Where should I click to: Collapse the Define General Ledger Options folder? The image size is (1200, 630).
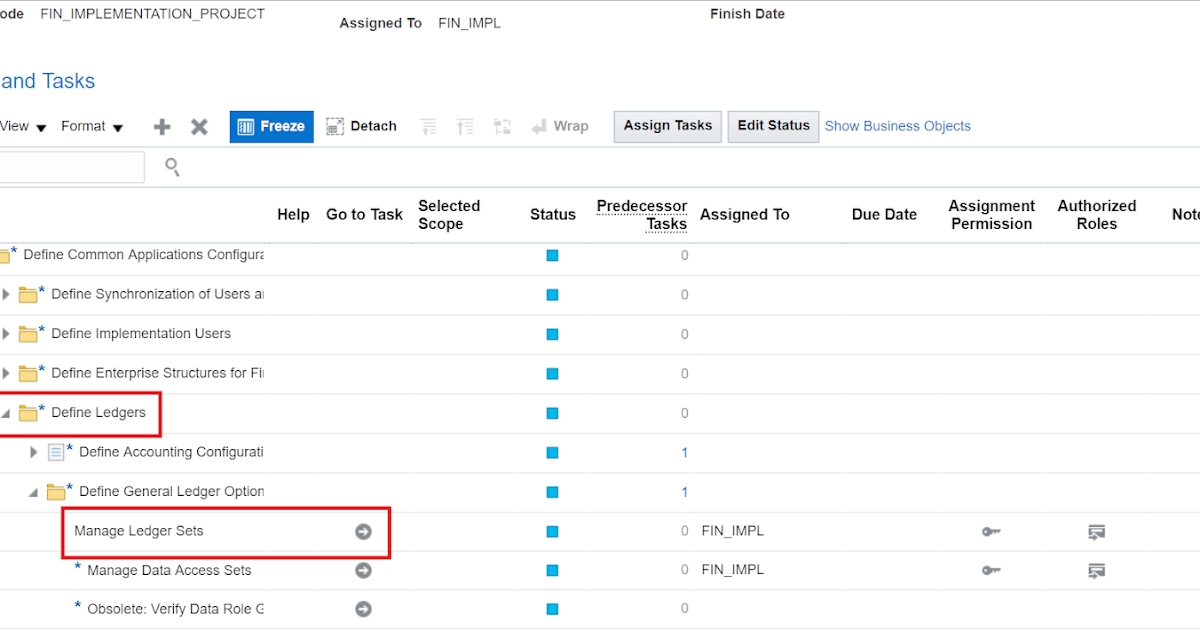[x=34, y=492]
